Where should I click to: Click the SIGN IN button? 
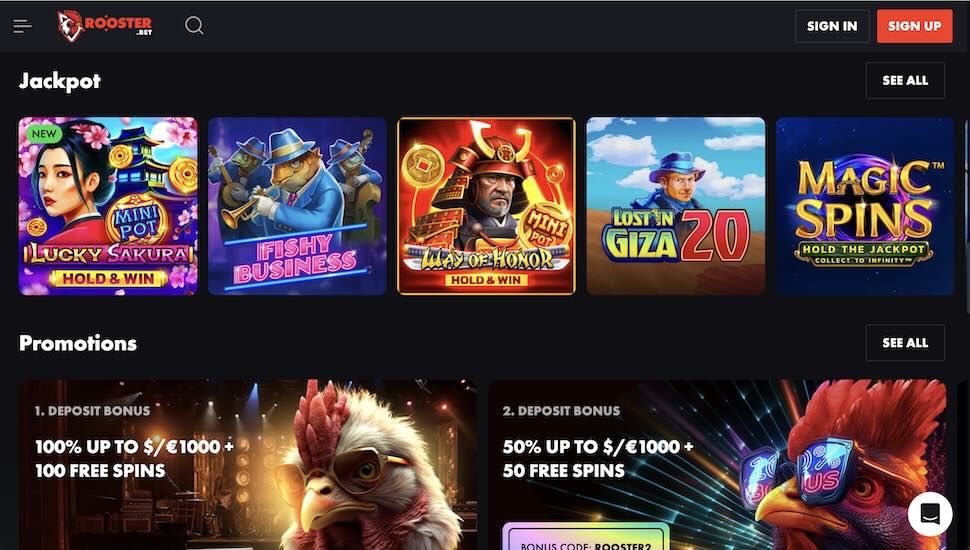click(832, 26)
